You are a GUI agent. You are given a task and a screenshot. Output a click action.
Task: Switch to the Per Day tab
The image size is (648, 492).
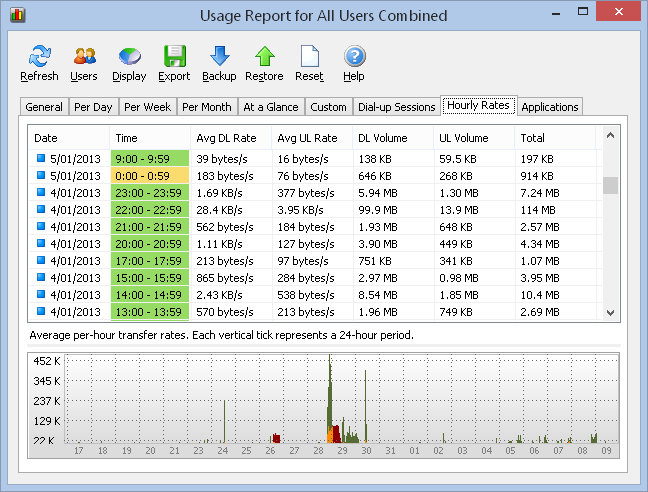pyautogui.click(x=93, y=107)
